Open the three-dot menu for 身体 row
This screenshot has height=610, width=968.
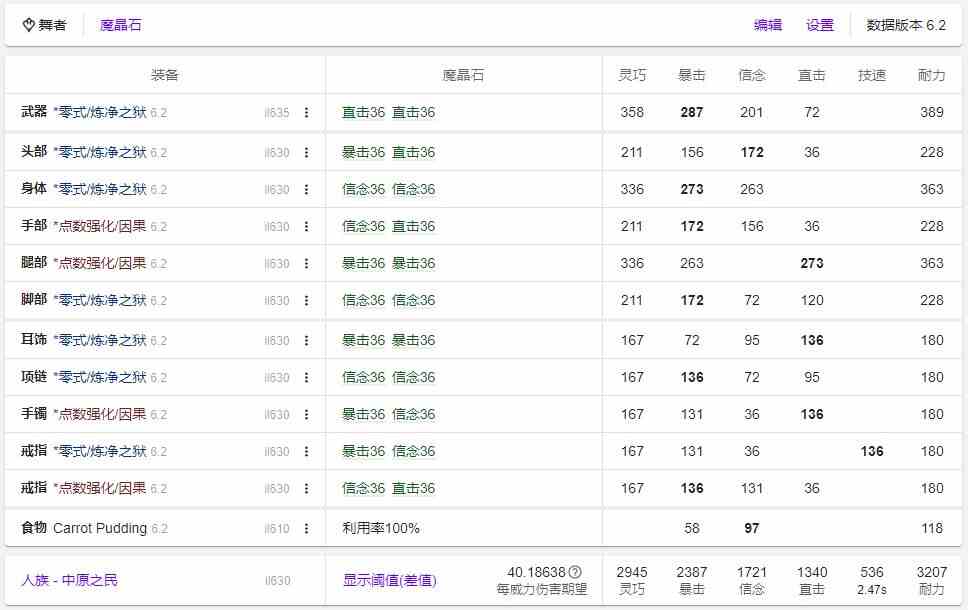click(x=306, y=190)
